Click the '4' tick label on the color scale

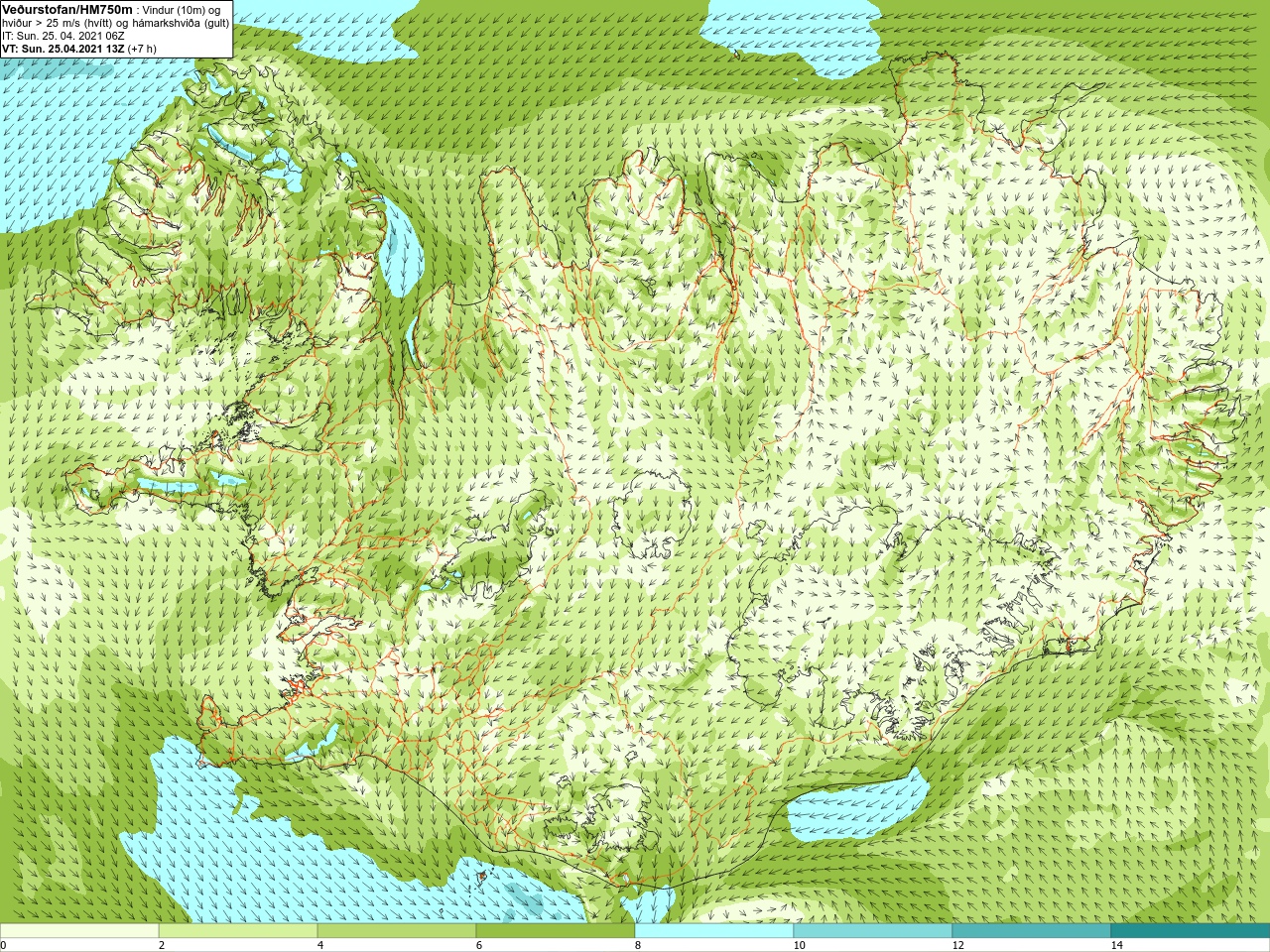click(x=320, y=945)
